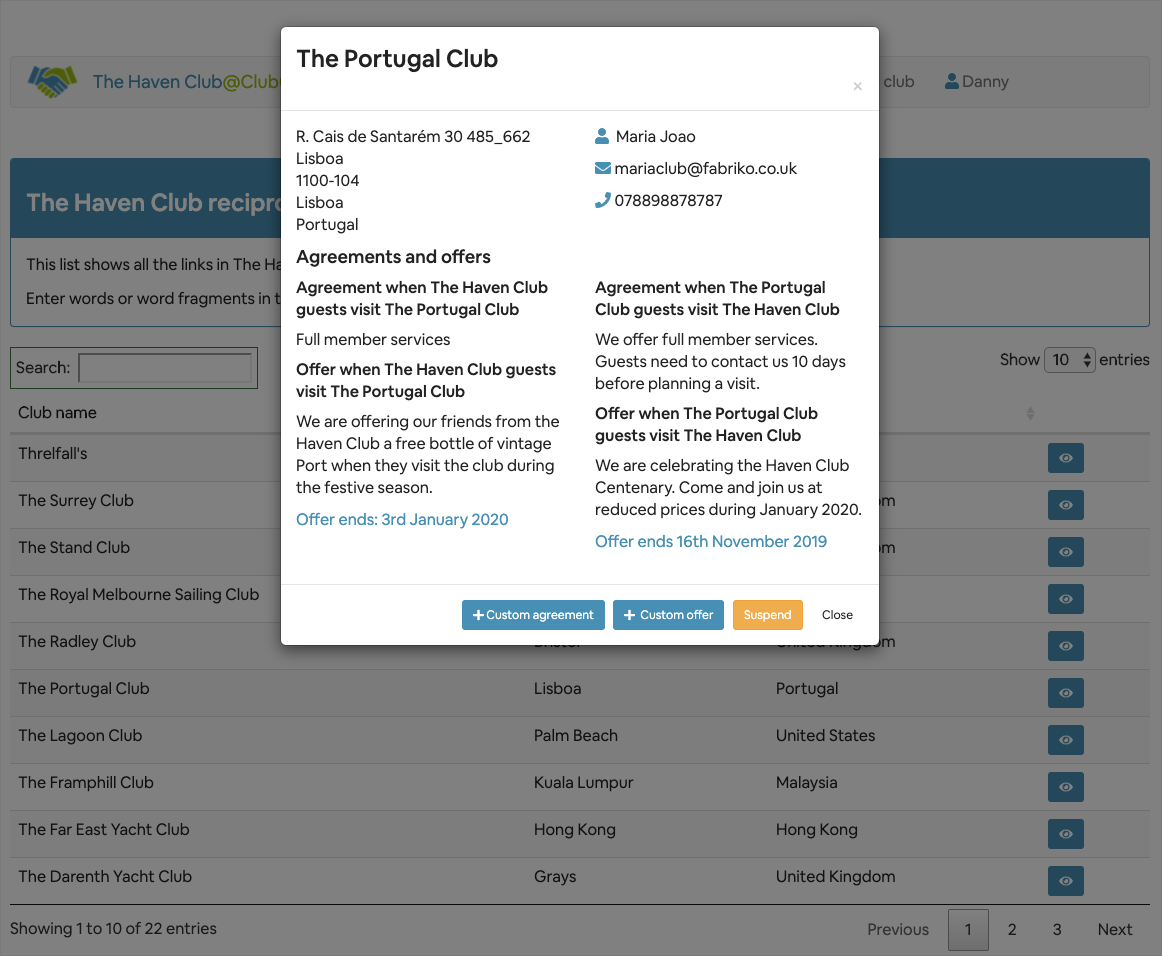Go to page 2 of results

click(x=1012, y=930)
